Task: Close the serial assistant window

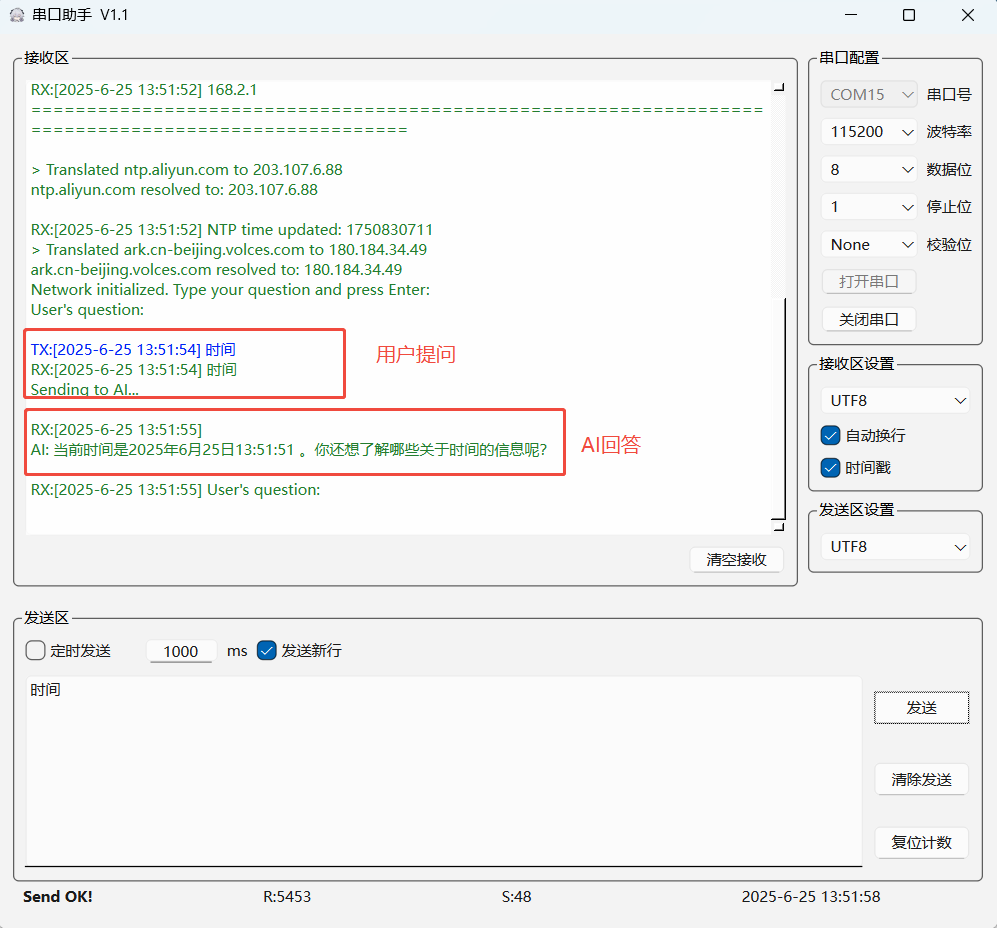Action: click(x=967, y=15)
